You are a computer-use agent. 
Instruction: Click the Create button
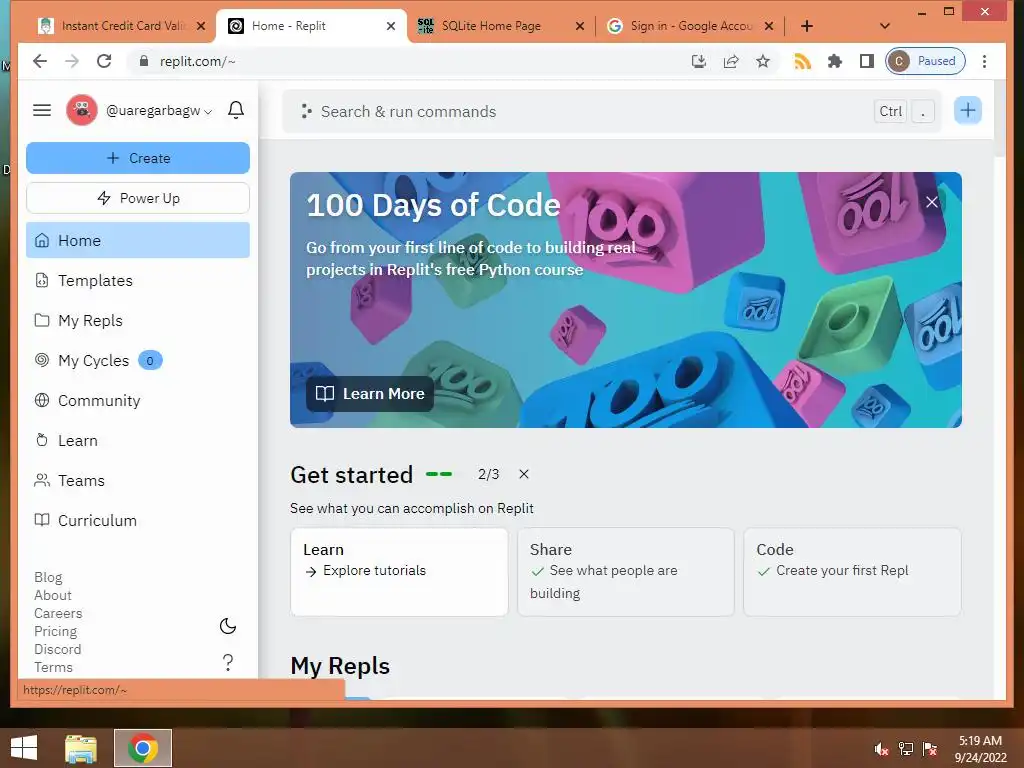pos(138,158)
